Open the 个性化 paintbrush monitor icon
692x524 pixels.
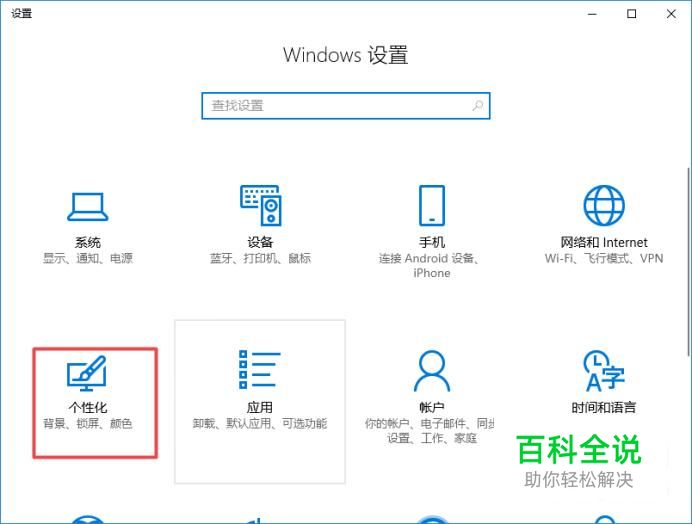point(87,373)
